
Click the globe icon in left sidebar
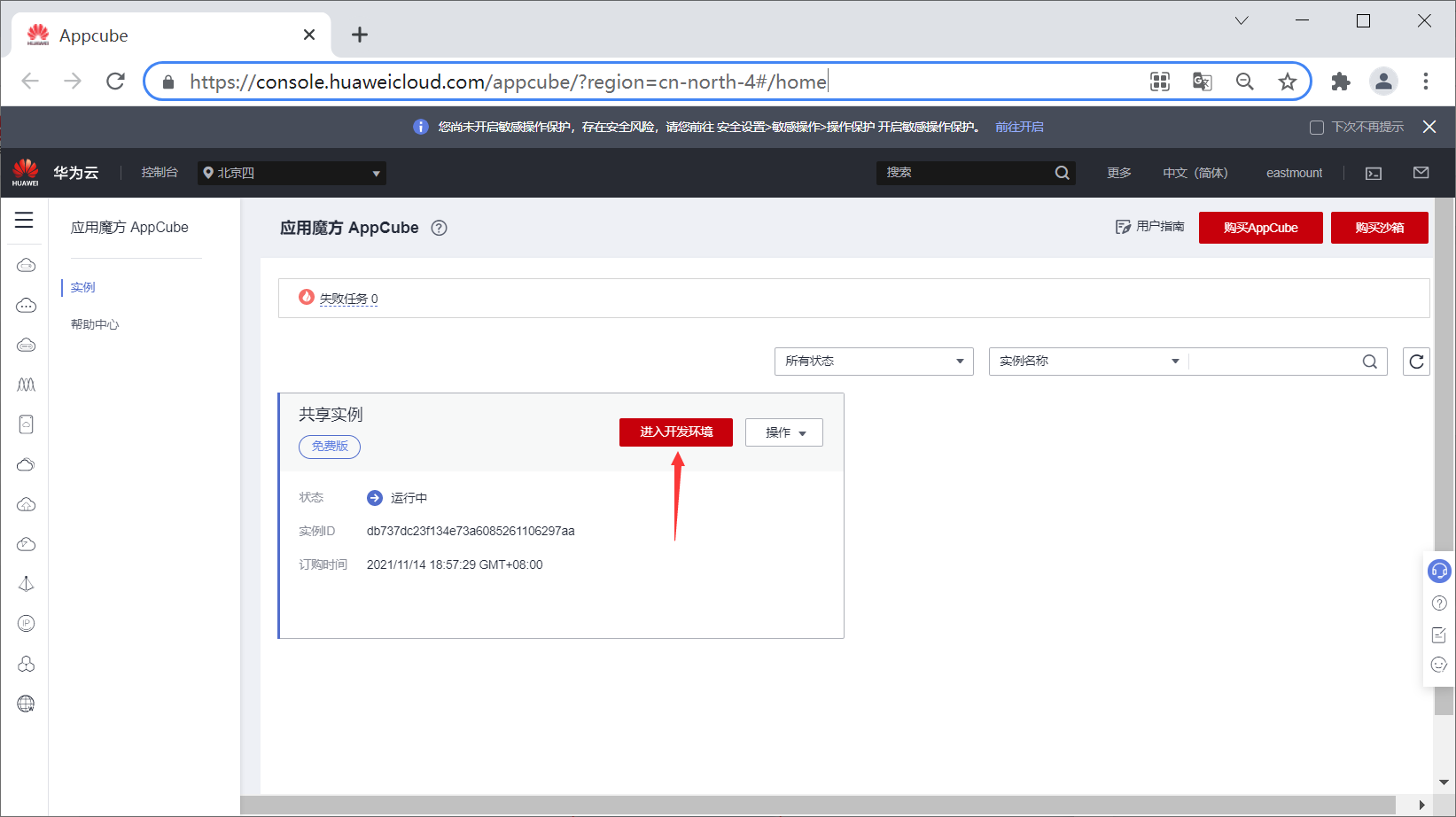tap(27, 704)
